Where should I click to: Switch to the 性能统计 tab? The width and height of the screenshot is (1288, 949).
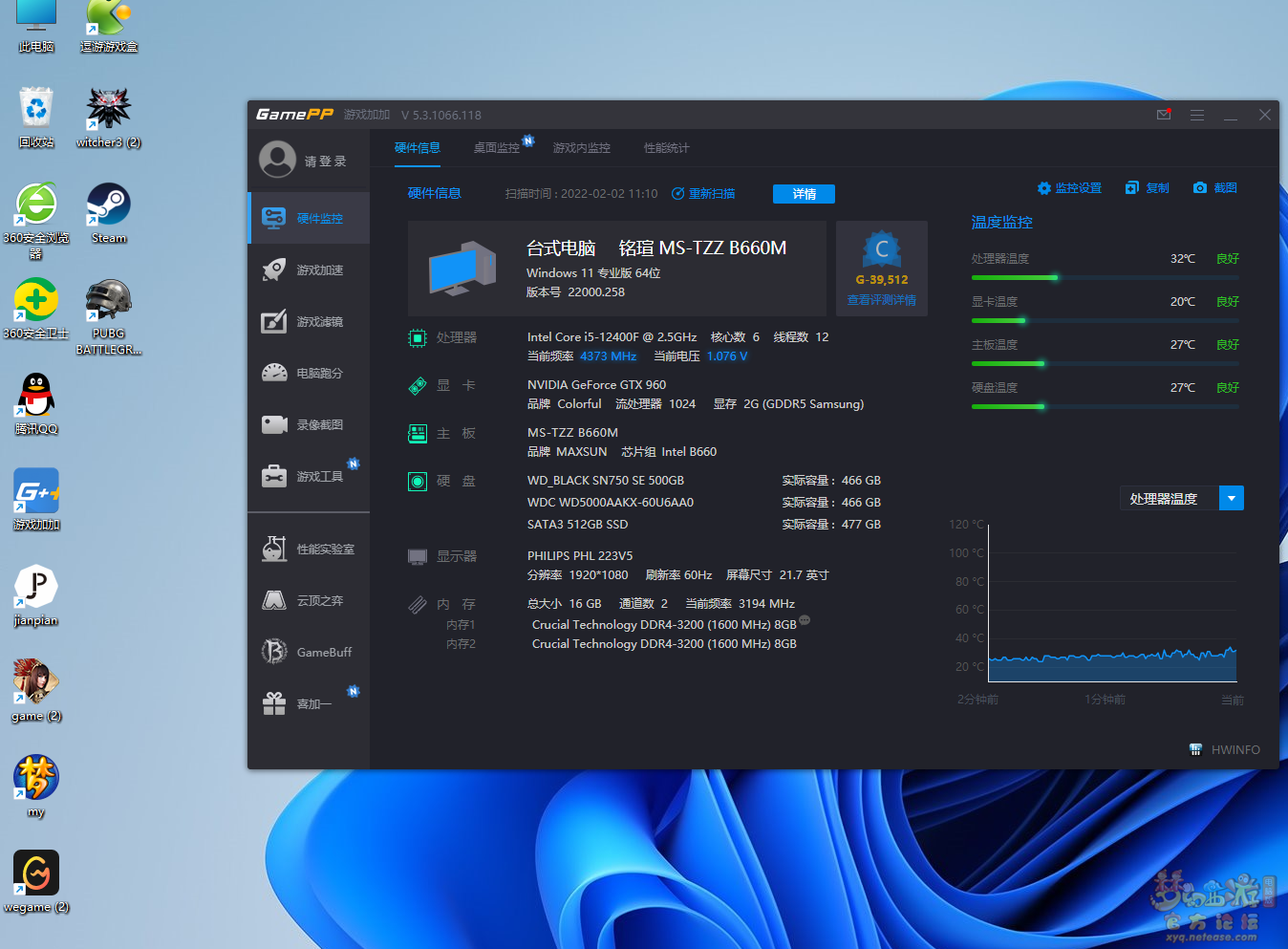pyautogui.click(x=666, y=148)
